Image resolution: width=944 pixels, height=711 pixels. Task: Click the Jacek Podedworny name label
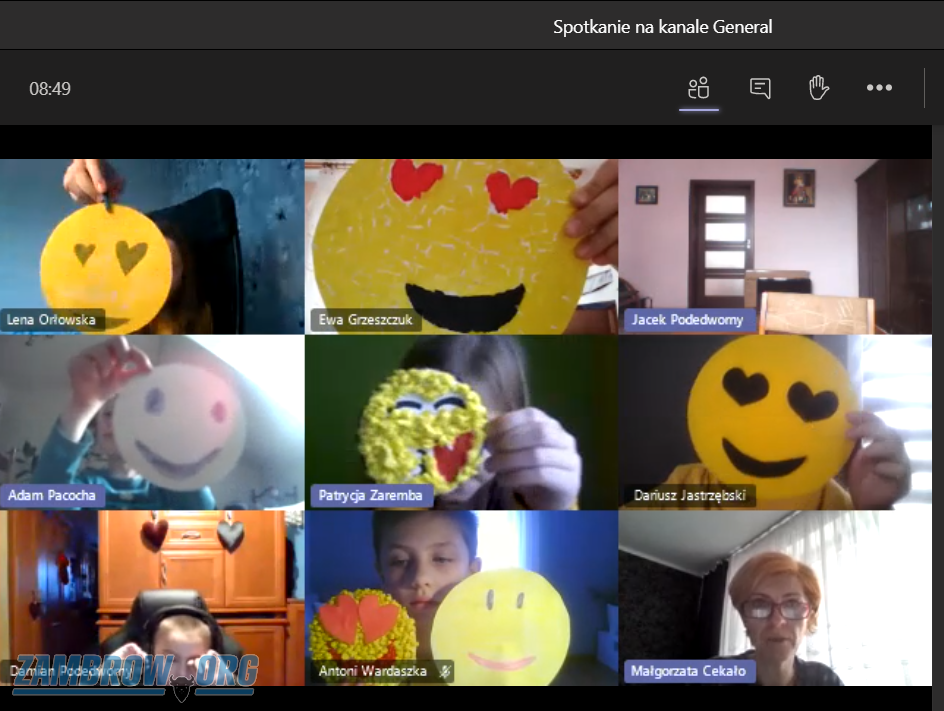click(689, 320)
